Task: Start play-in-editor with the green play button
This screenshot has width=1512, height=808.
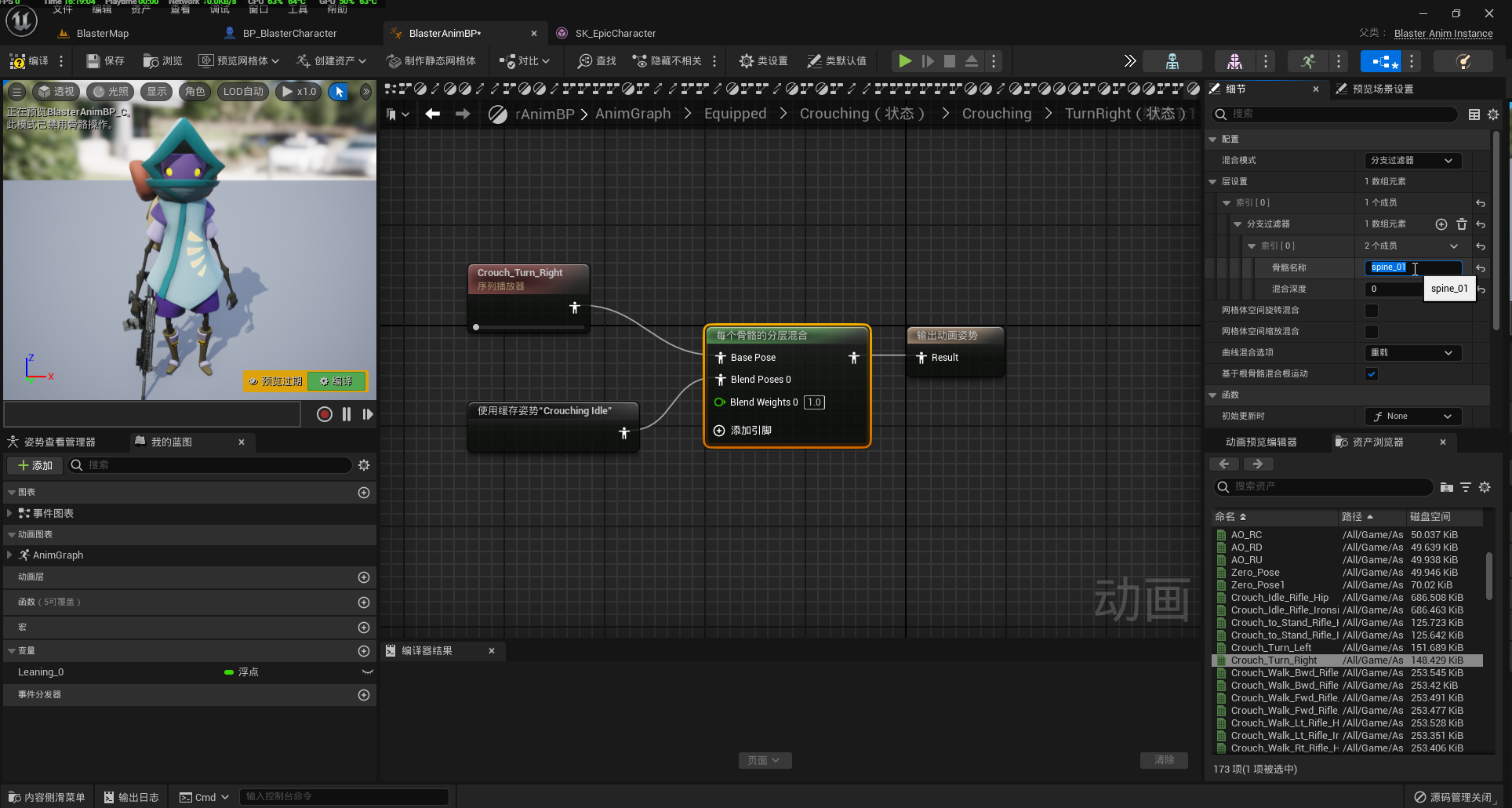Action: 904,61
